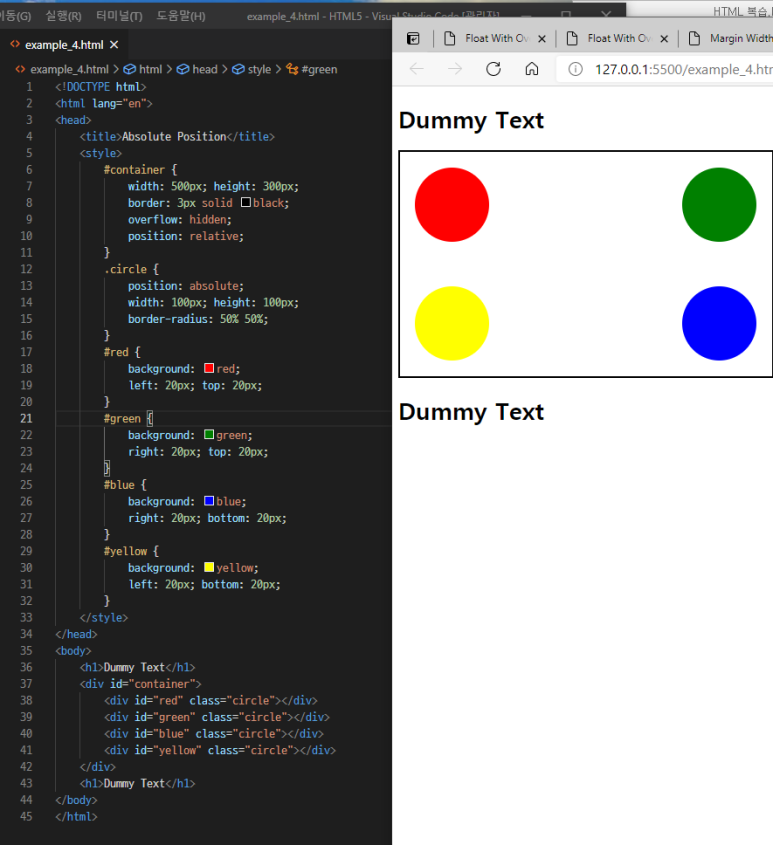Open the 실행(R) menu
The image size is (773, 845).
63,16
